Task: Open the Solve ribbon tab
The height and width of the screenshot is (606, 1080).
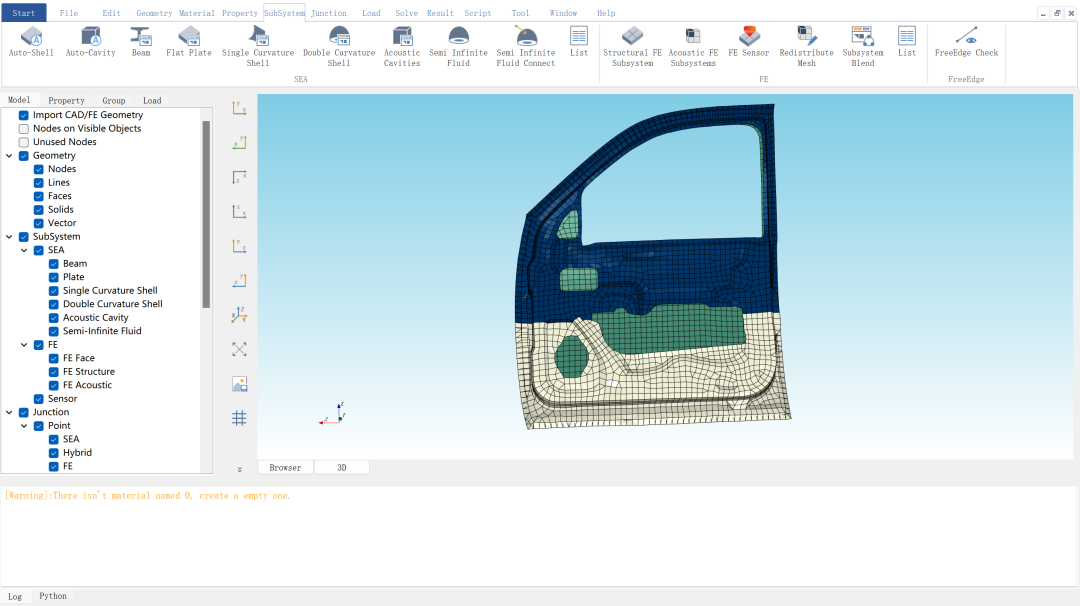Action: click(x=406, y=13)
